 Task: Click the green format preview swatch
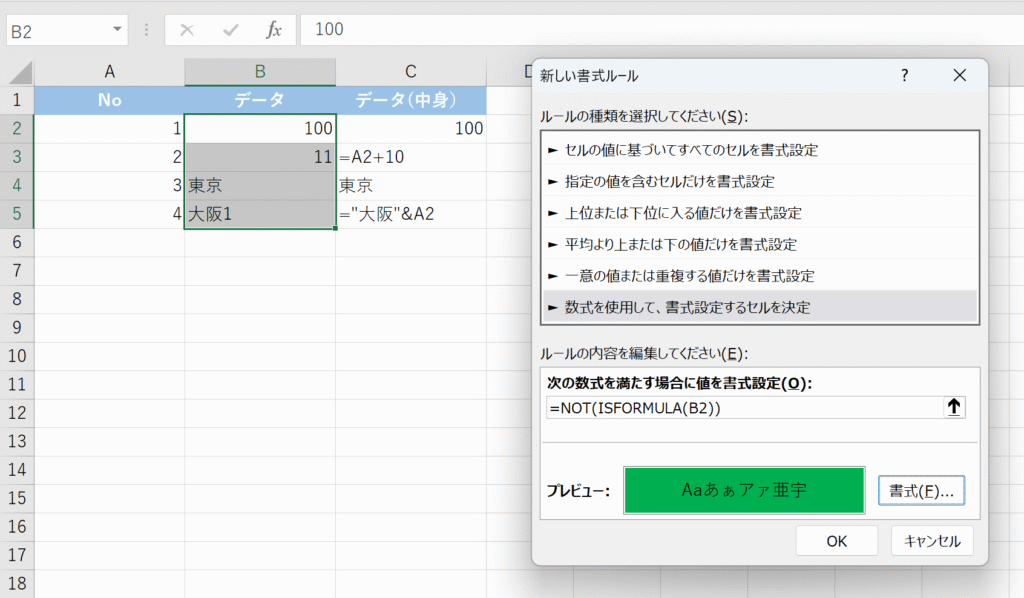(x=744, y=490)
